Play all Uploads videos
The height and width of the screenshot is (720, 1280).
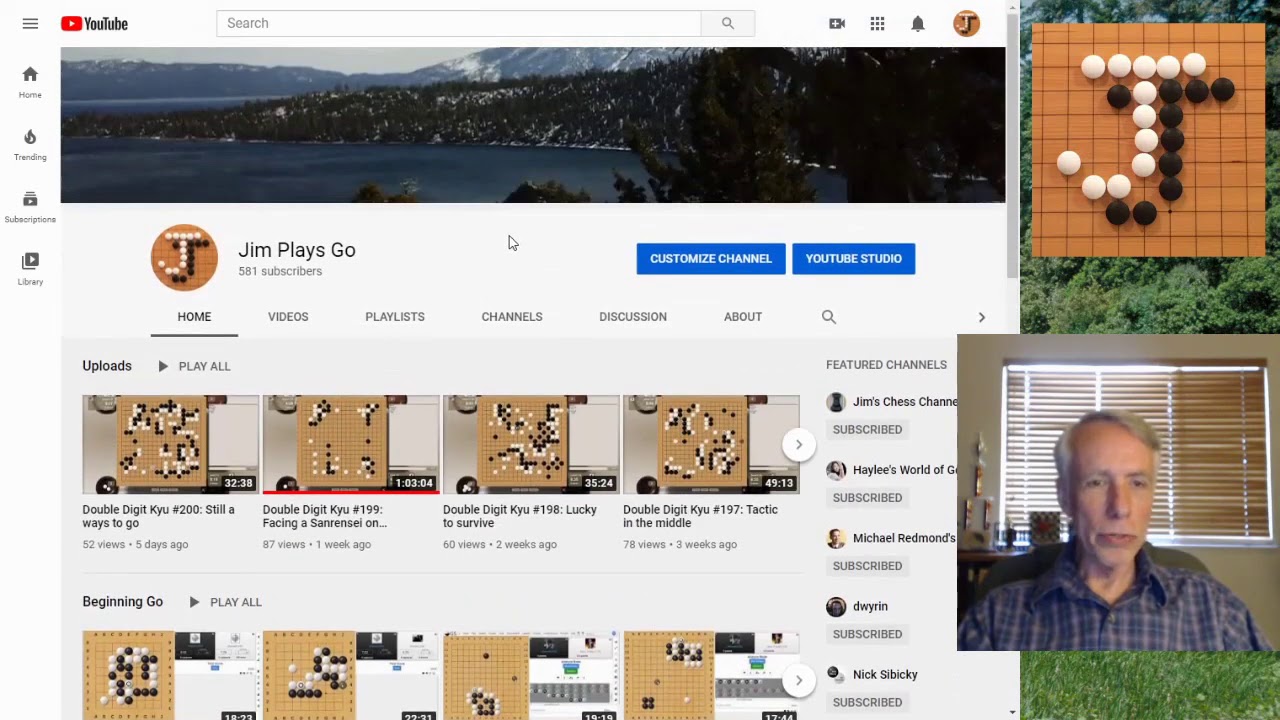pos(194,366)
